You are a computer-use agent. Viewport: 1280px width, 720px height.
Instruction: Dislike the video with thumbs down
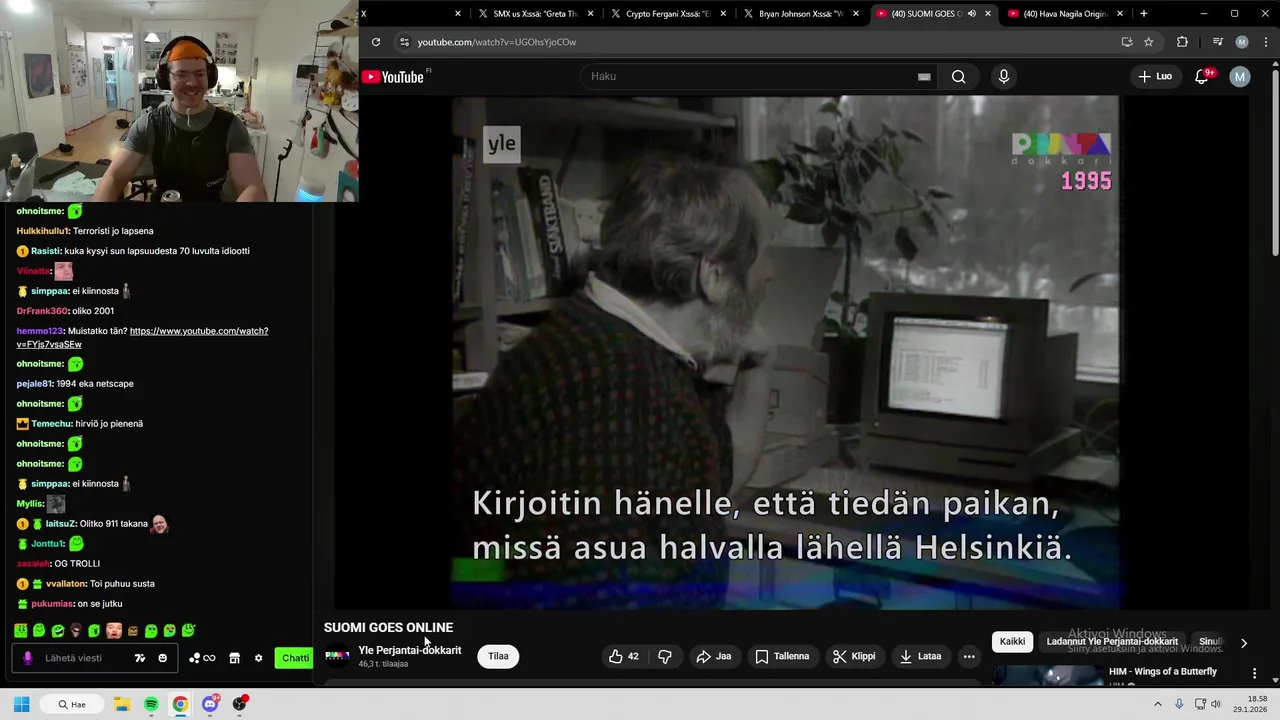pos(665,656)
